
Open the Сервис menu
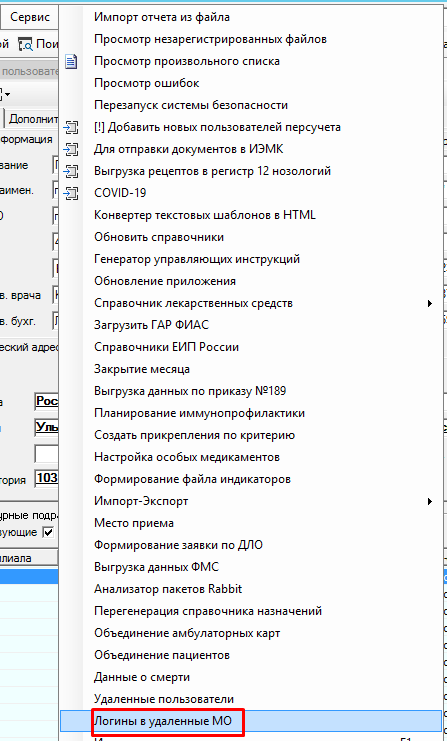point(30,17)
